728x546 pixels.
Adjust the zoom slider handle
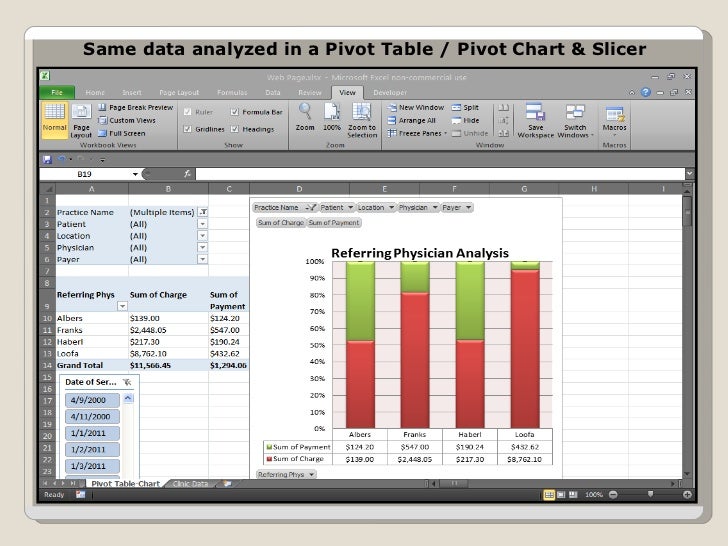coord(650,494)
